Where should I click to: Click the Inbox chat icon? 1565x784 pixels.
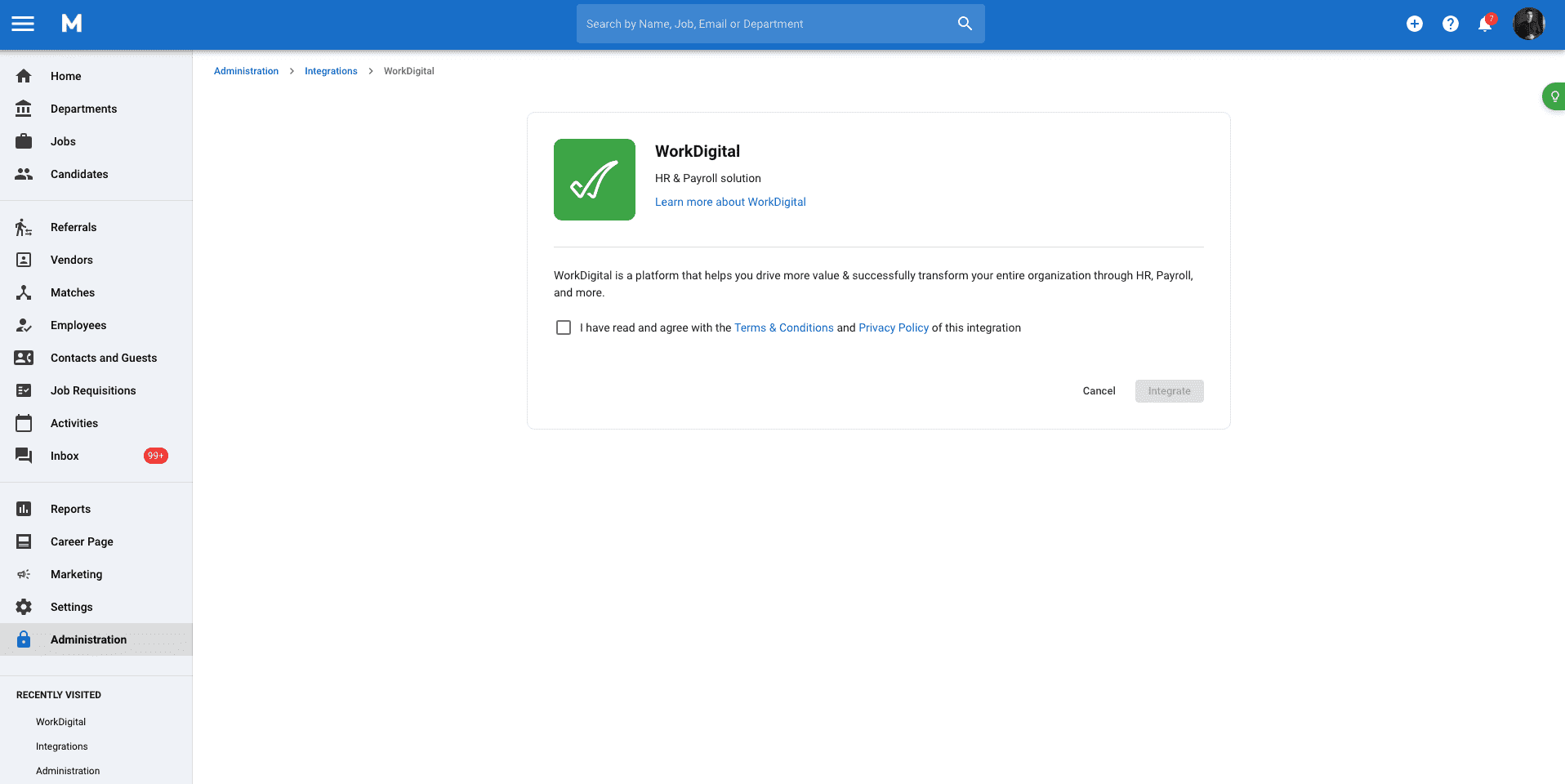tap(24, 456)
